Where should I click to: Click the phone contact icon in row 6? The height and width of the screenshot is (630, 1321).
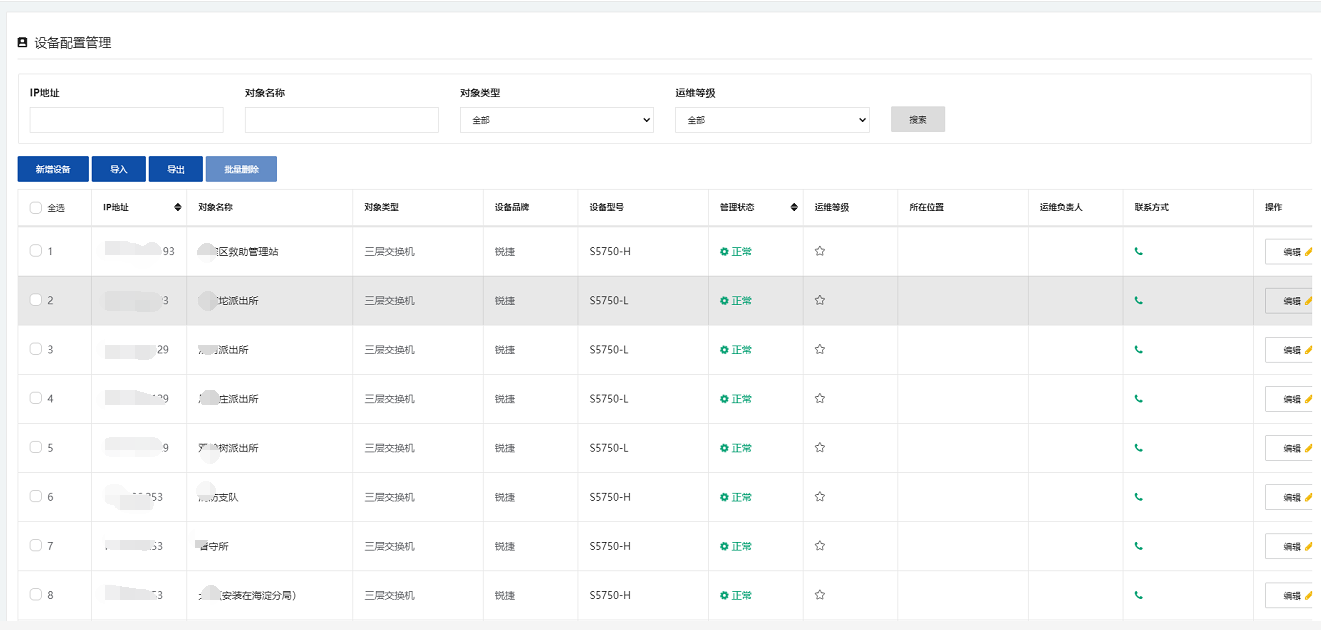click(x=1138, y=497)
